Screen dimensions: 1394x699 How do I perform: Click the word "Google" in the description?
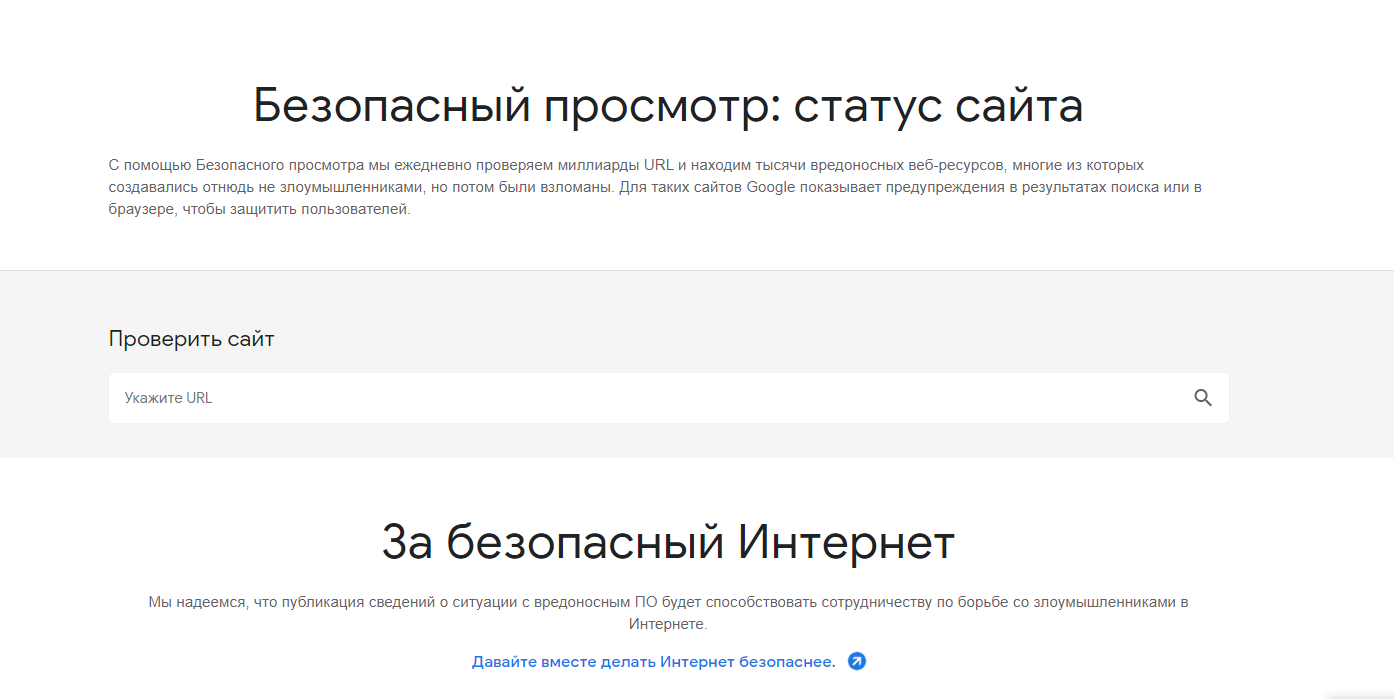click(x=771, y=187)
